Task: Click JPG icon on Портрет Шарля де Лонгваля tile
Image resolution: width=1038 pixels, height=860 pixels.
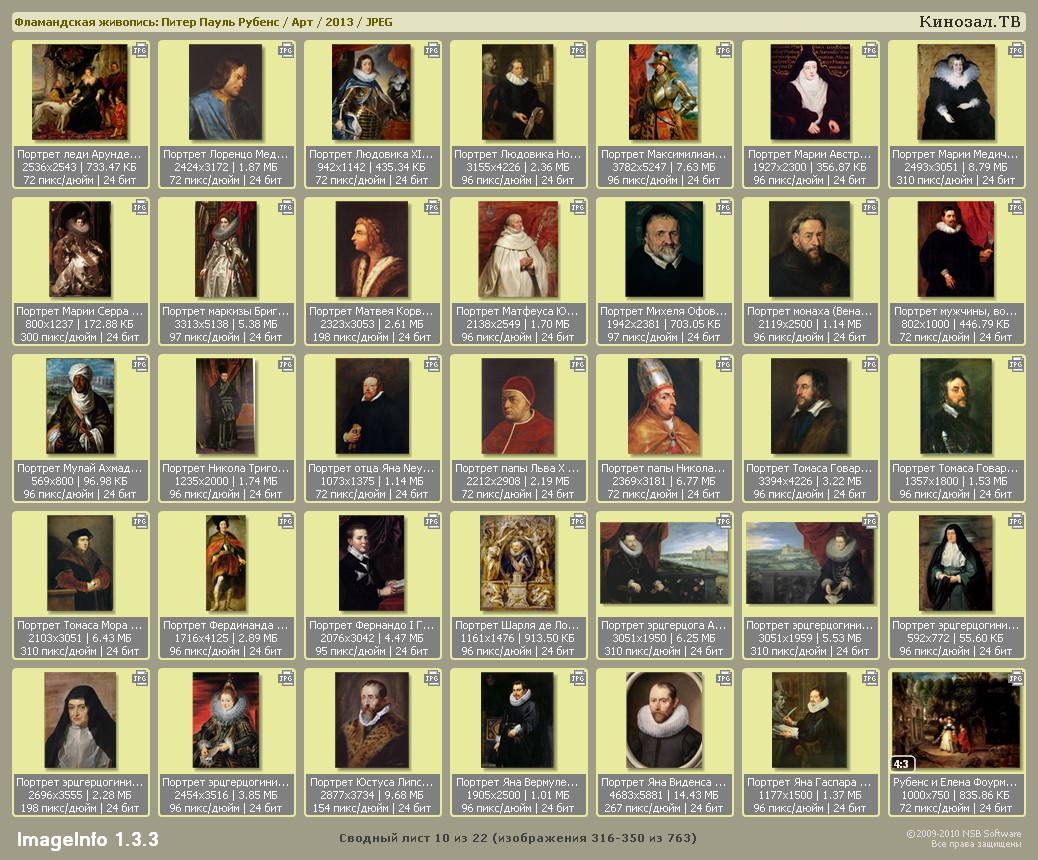Action: [577, 521]
